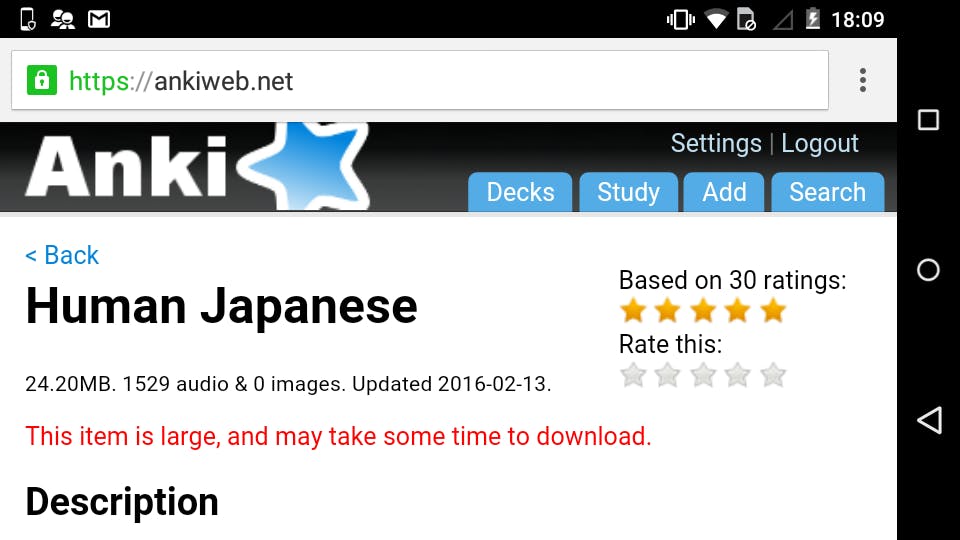Tap the phone device notification icon
The image size is (960, 540).
click(x=28, y=20)
